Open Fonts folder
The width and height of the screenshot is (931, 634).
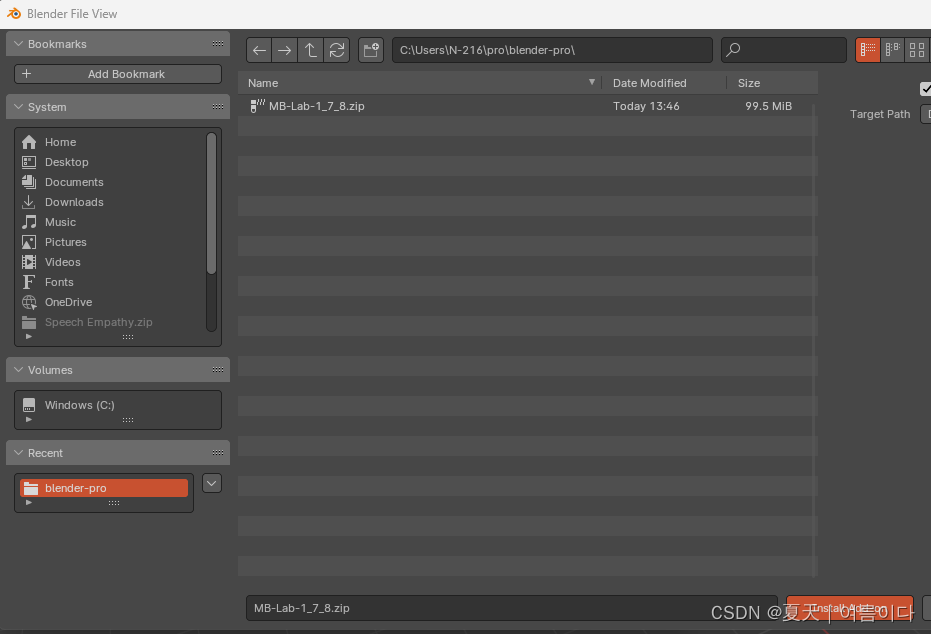click(x=113, y=283)
